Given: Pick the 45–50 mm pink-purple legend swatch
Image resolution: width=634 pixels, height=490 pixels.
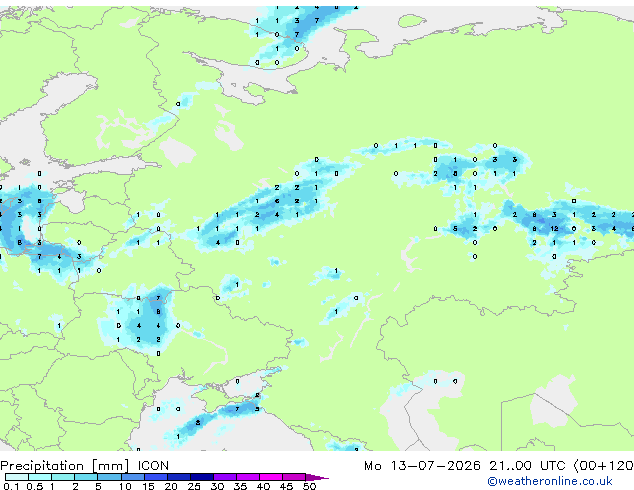Looking at the screenshot, I should coord(294,477).
